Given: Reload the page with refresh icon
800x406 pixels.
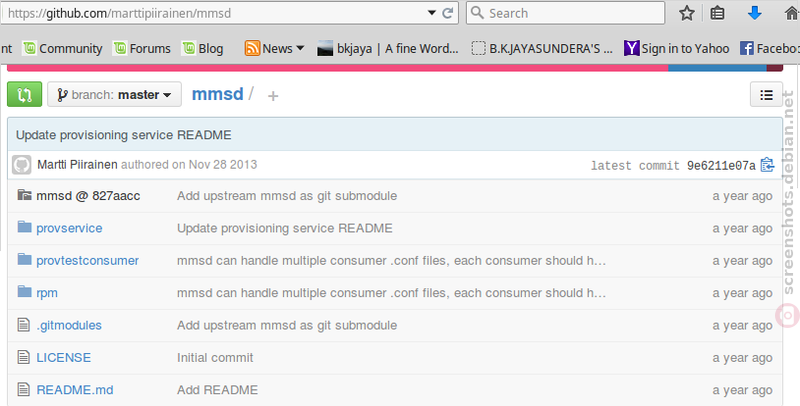Looking at the screenshot, I should pos(447,13).
